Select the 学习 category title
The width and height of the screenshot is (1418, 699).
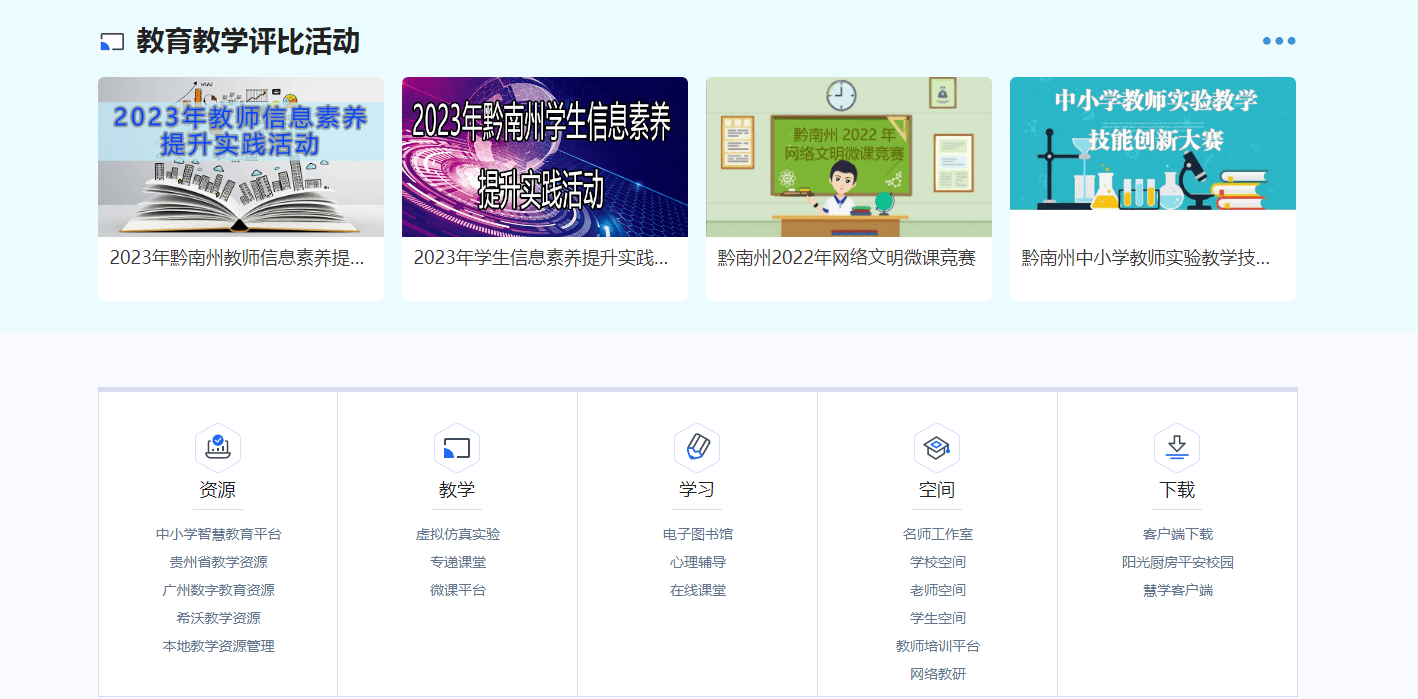(697, 490)
